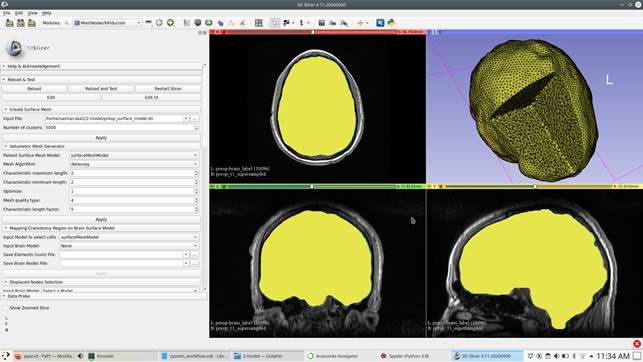Open the Markups module icon
Viewport: 643px width, 362px height.
pos(231,23)
